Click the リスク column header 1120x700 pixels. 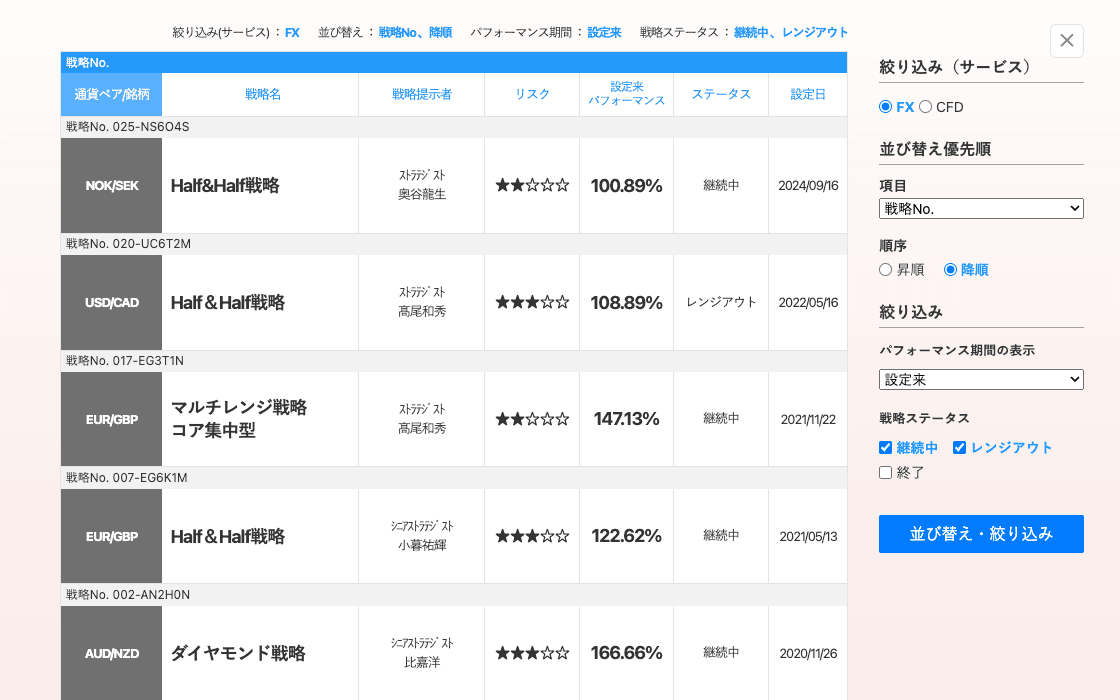pos(532,94)
